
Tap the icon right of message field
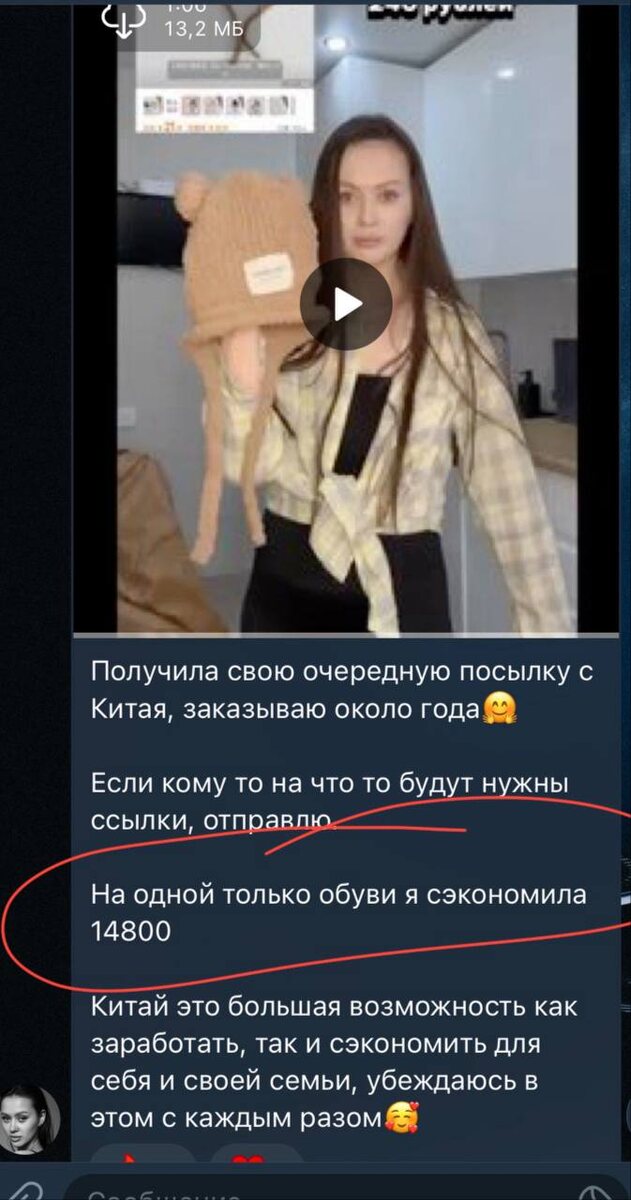point(601,1190)
